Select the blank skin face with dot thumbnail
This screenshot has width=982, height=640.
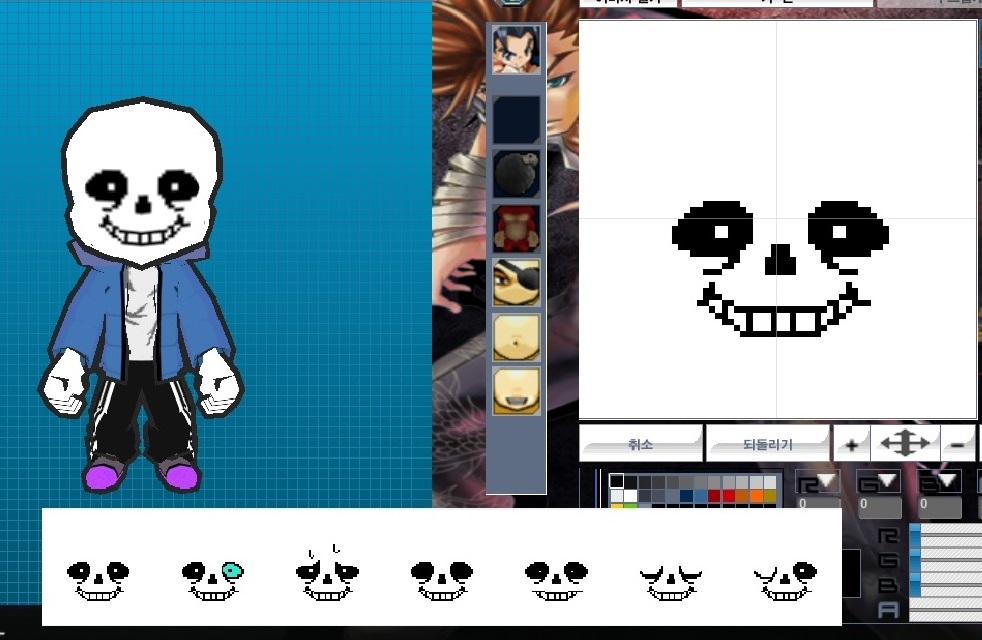(x=516, y=338)
